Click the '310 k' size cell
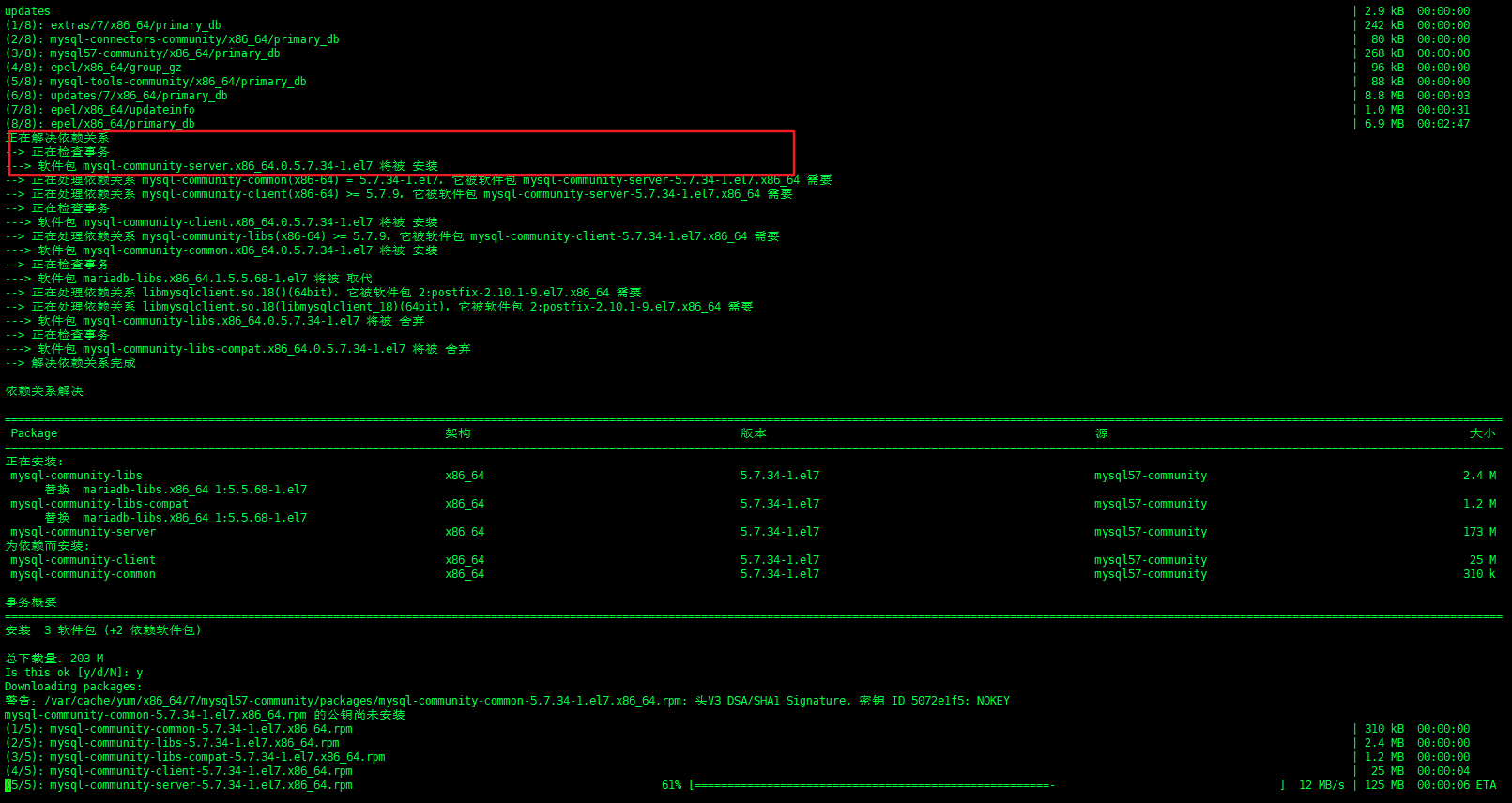The image size is (1512, 803). (x=1480, y=574)
